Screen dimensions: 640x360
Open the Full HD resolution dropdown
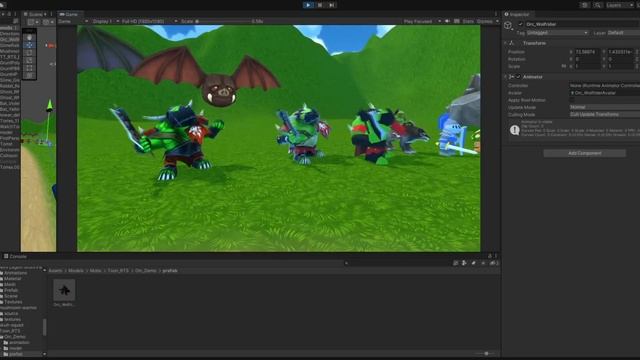149,21
